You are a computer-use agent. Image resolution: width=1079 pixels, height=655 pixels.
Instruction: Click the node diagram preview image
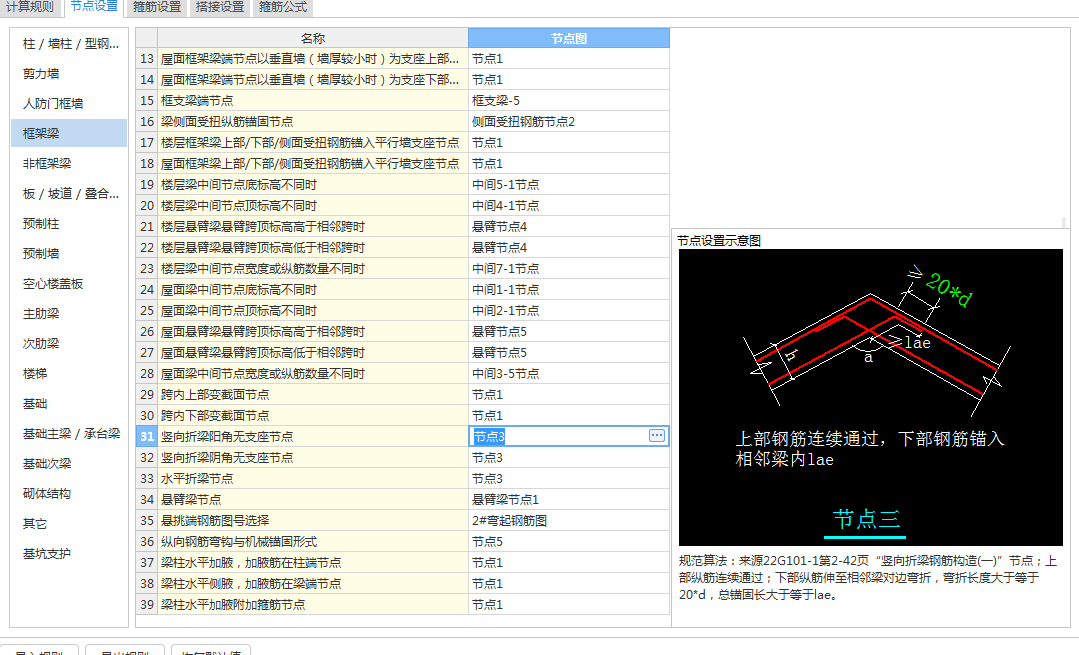[x=870, y=398]
